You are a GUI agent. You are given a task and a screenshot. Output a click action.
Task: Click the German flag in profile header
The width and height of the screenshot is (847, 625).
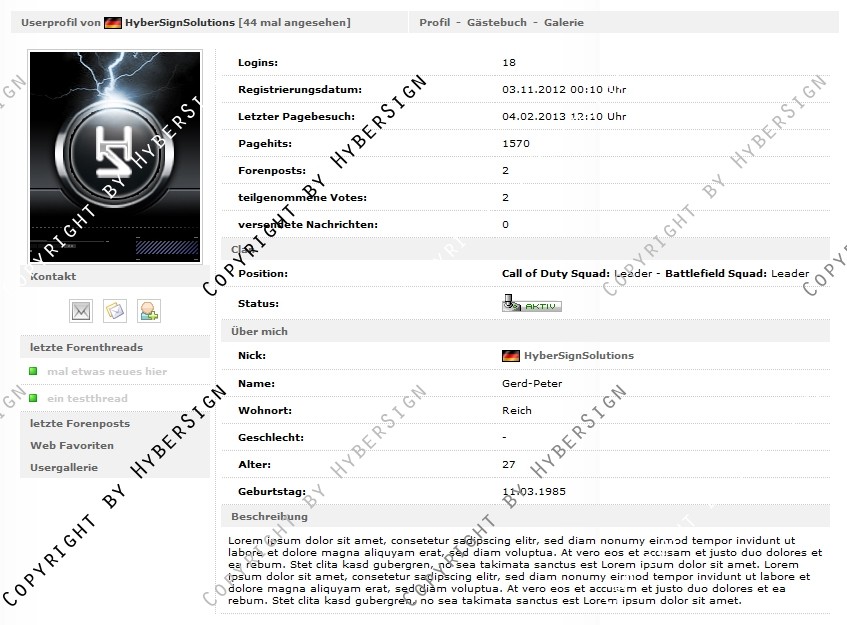(x=113, y=23)
